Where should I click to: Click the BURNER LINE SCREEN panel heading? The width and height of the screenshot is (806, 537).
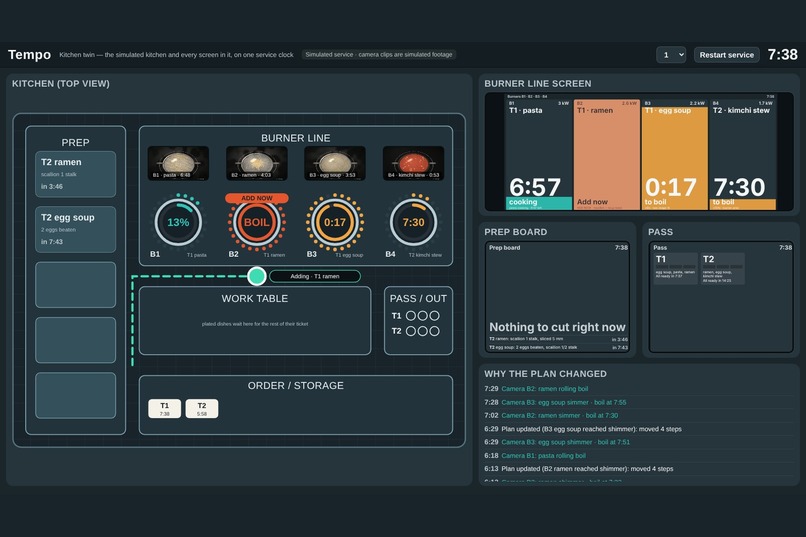(x=538, y=84)
